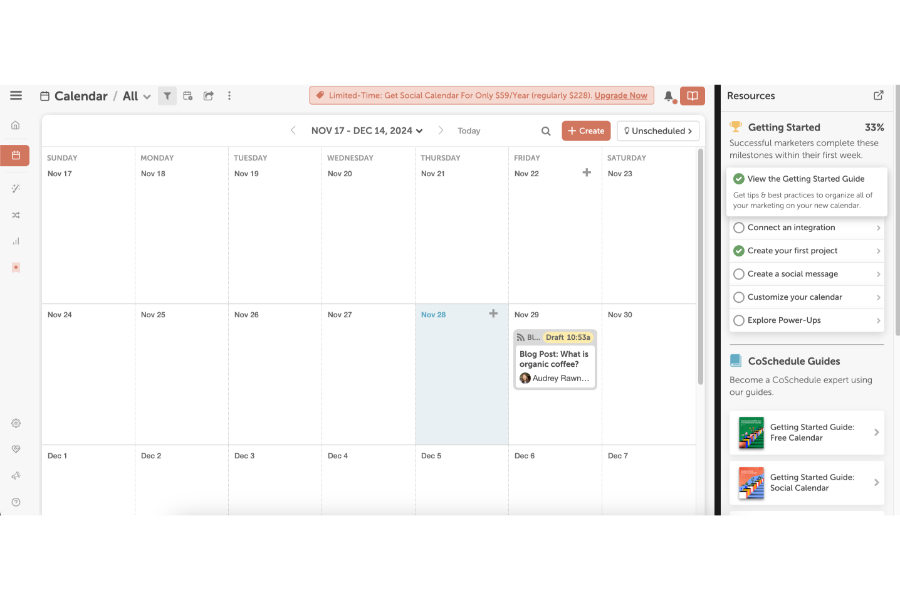Image resolution: width=900 pixels, height=600 pixels.
Task: Open the notifications bell
Action: click(x=669, y=96)
